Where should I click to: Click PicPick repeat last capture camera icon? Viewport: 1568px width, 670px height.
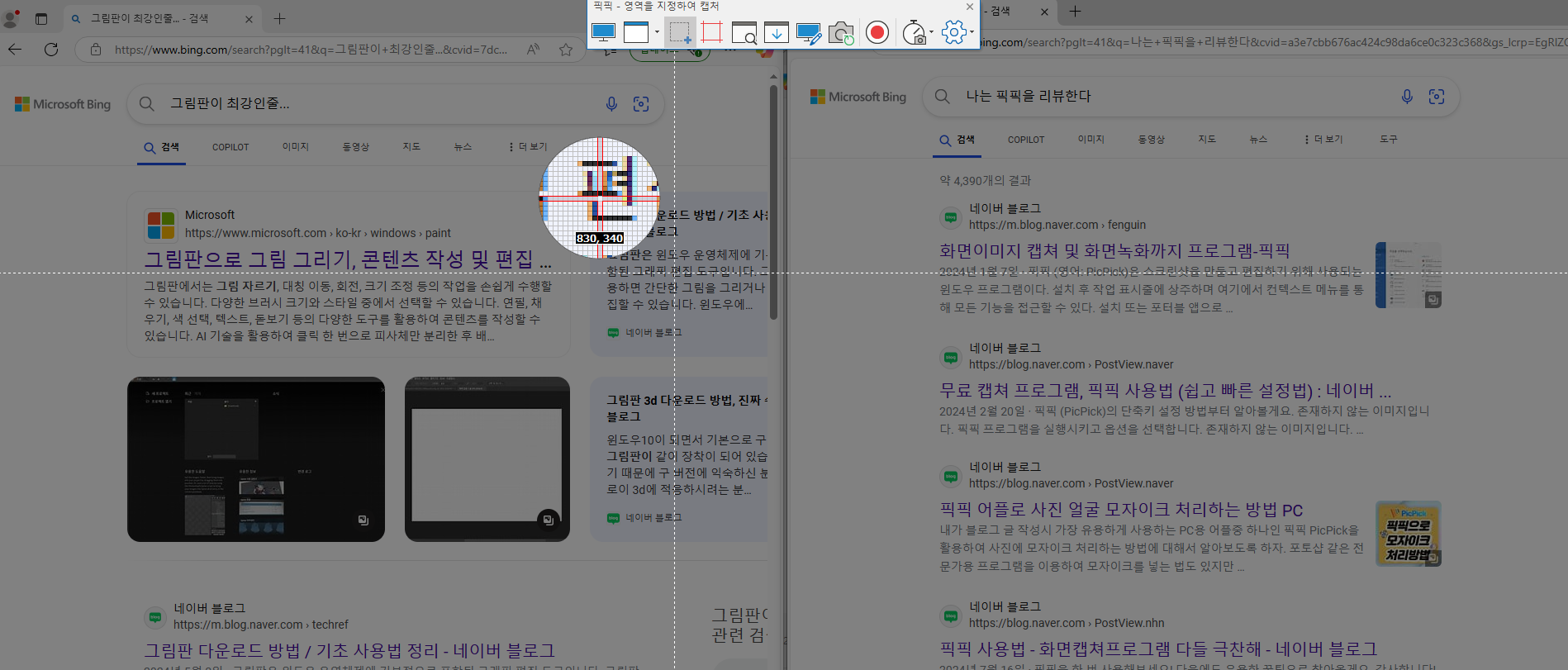click(x=841, y=32)
